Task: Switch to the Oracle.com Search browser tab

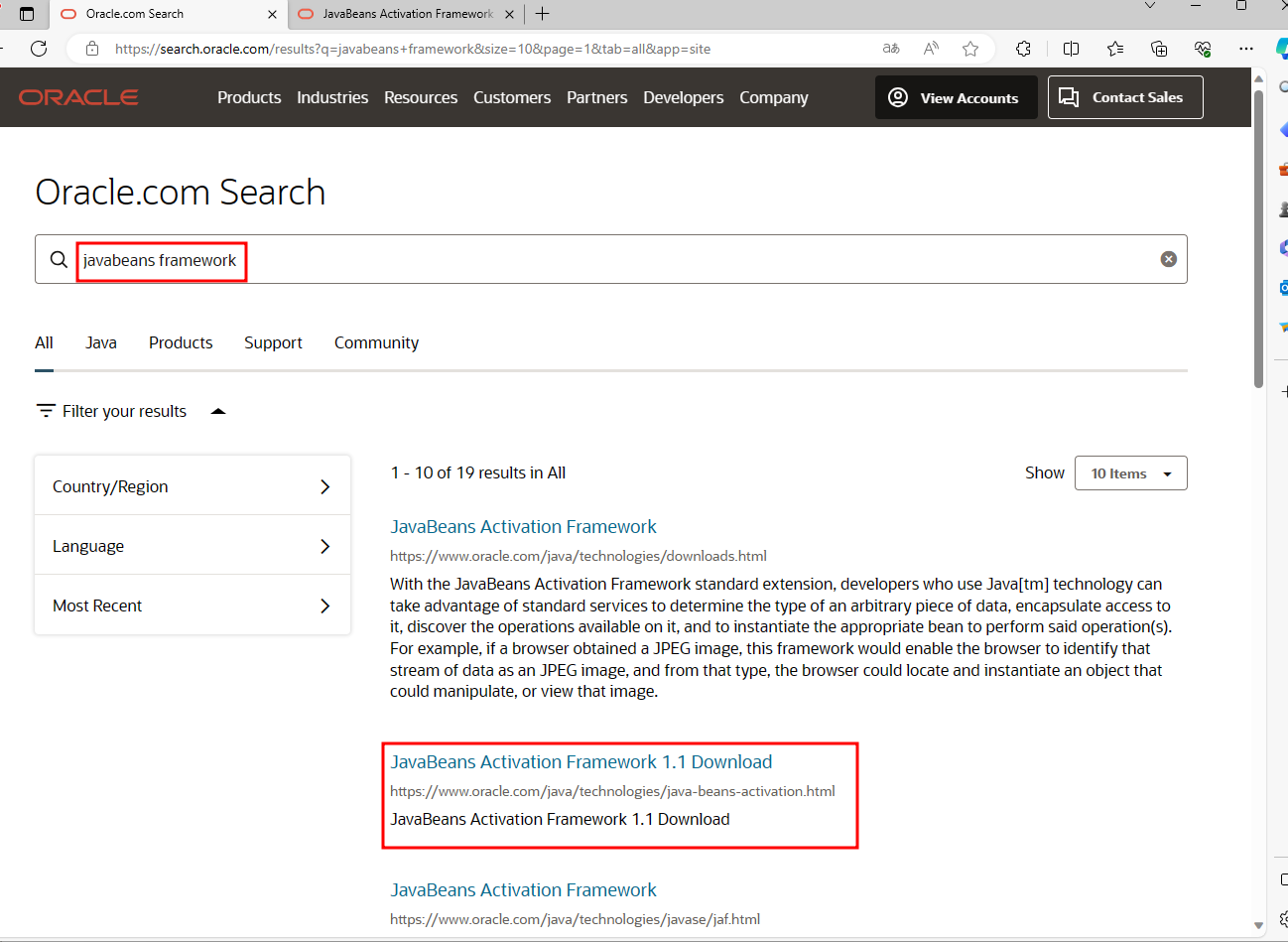Action: tap(167, 14)
